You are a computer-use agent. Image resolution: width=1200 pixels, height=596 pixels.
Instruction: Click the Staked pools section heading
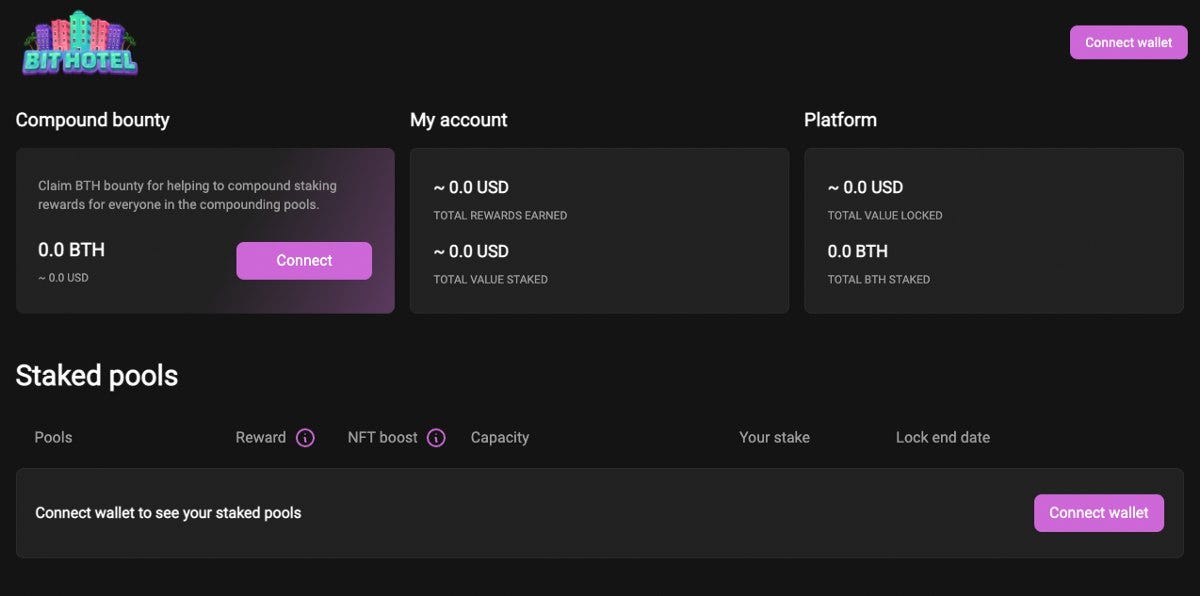(97, 376)
